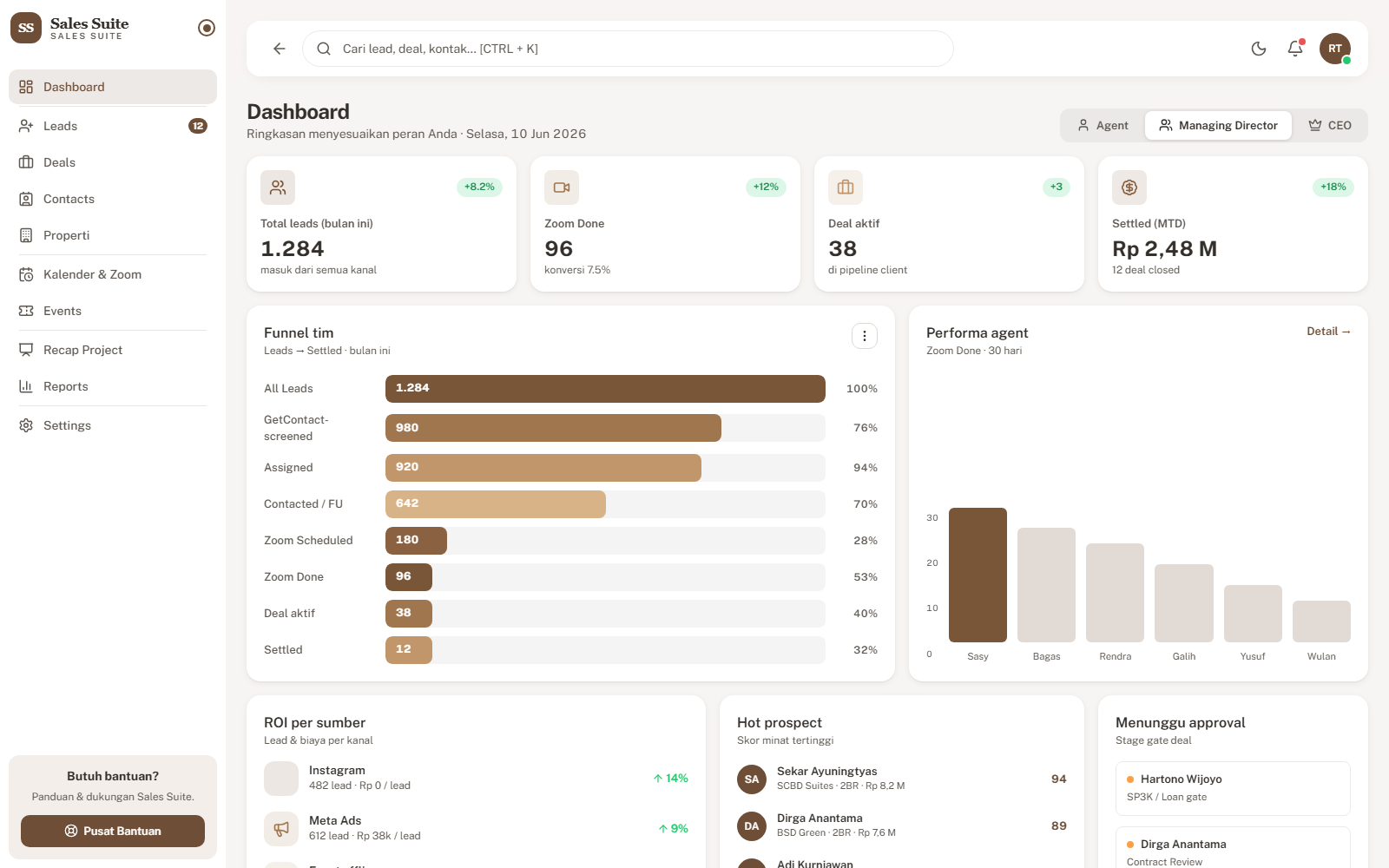Click Galih's bar in the chart
This screenshot has height=868, width=1389.
[x=1184, y=603]
